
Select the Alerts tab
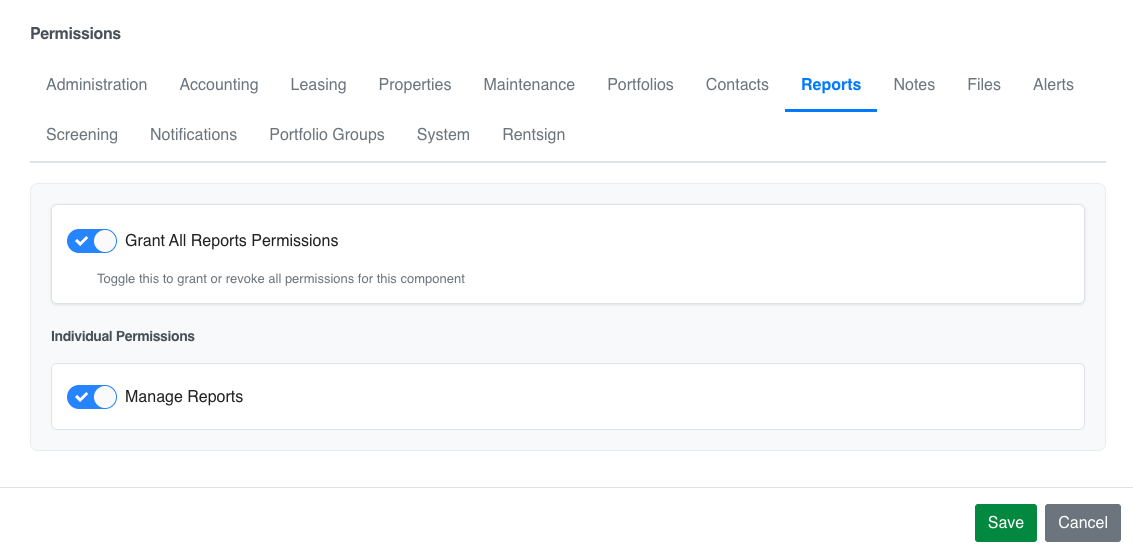[x=1054, y=85]
